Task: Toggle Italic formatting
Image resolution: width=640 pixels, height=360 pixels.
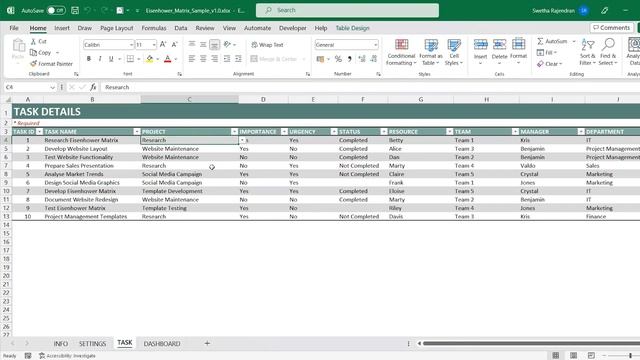Action: pyautogui.click(x=100, y=59)
